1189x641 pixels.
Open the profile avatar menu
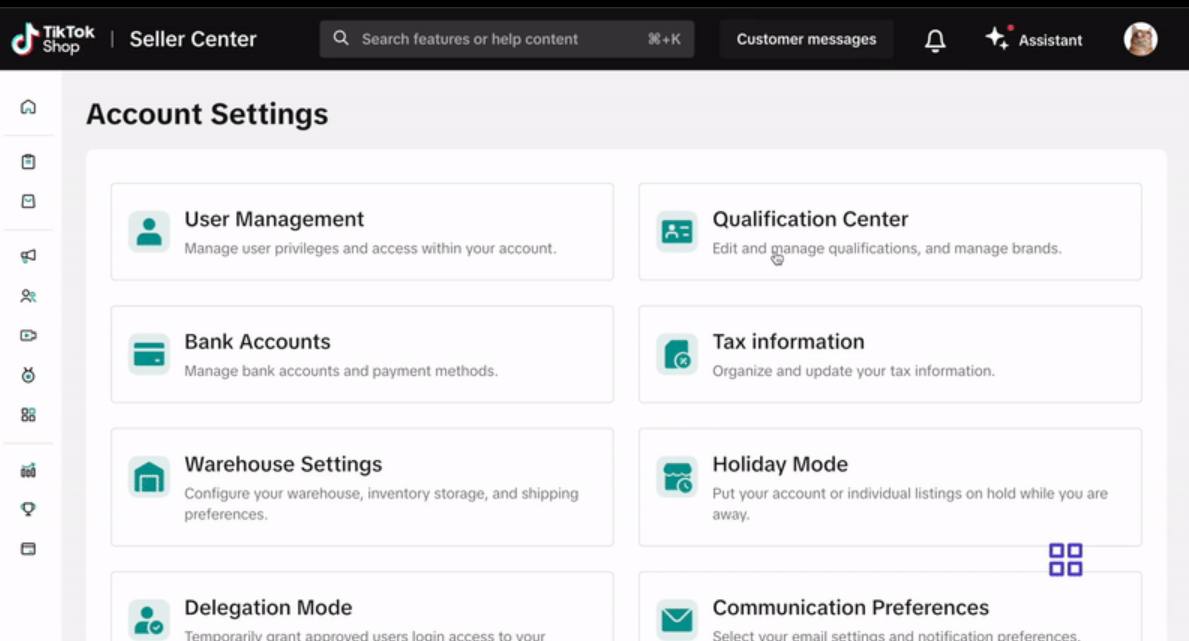1140,39
